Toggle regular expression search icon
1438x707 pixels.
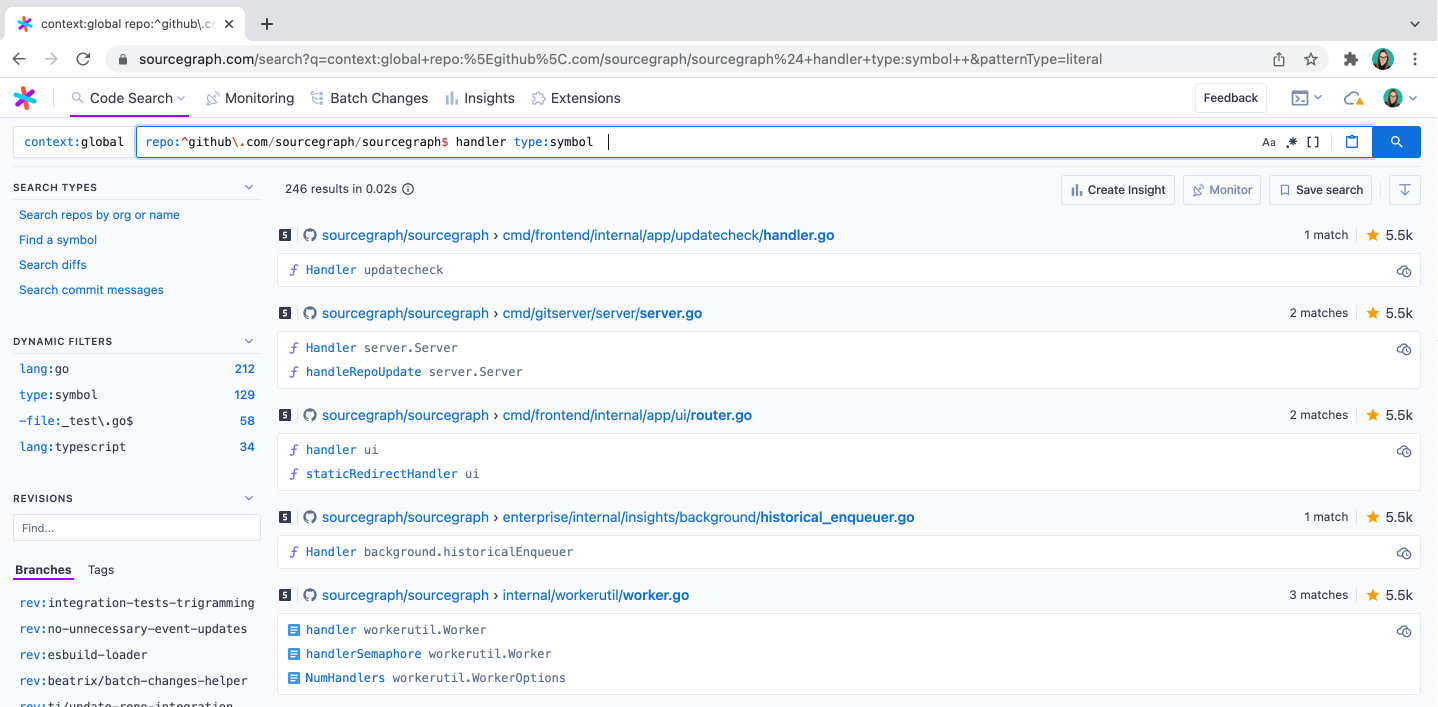tap(1291, 142)
